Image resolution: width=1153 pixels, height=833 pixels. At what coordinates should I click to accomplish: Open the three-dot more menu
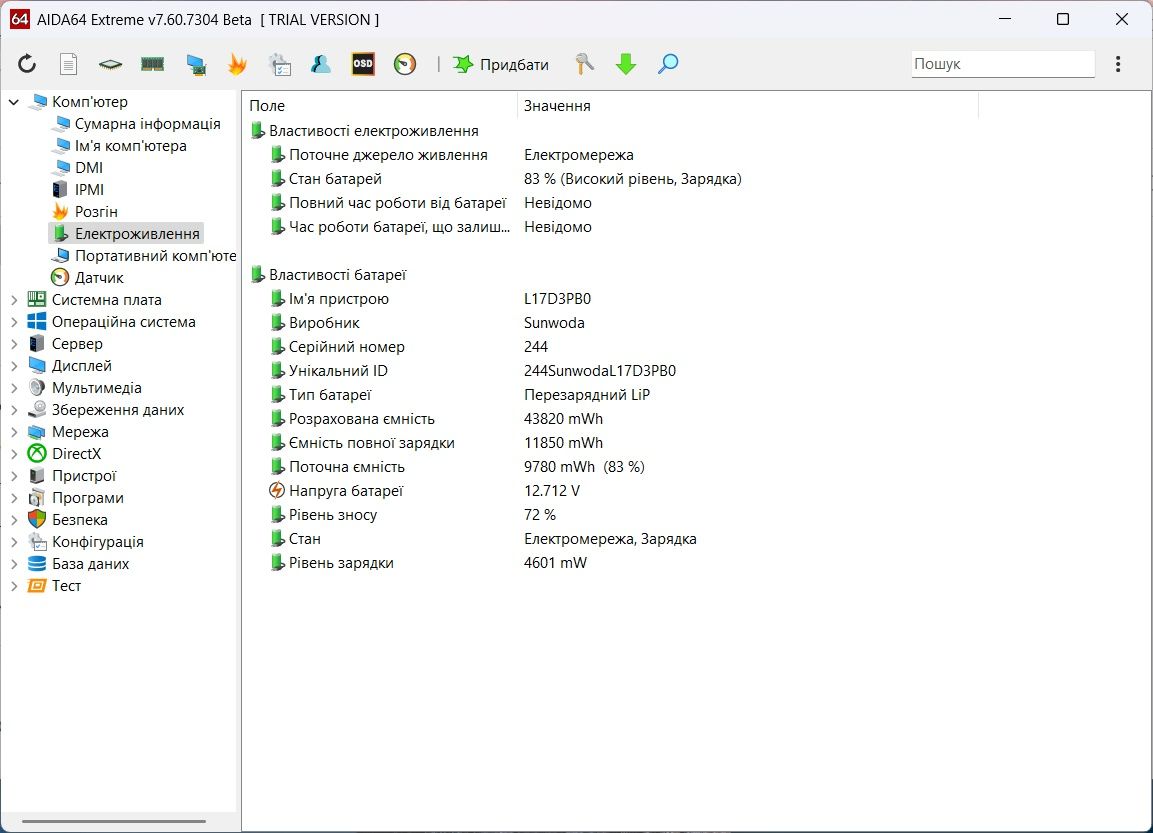[1118, 64]
